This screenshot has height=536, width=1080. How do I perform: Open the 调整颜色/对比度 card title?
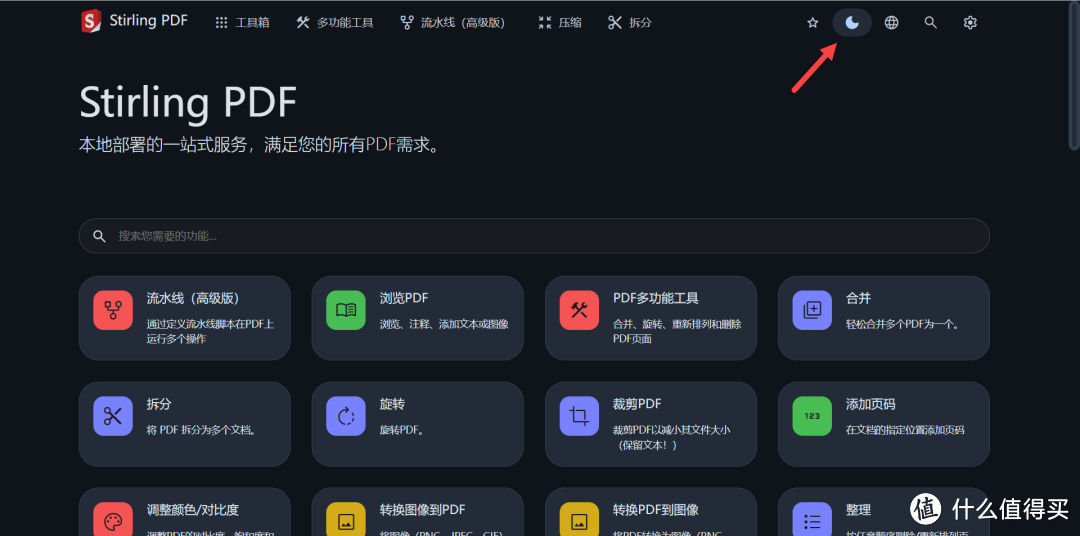pyautogui.click(x=193, y=510)
